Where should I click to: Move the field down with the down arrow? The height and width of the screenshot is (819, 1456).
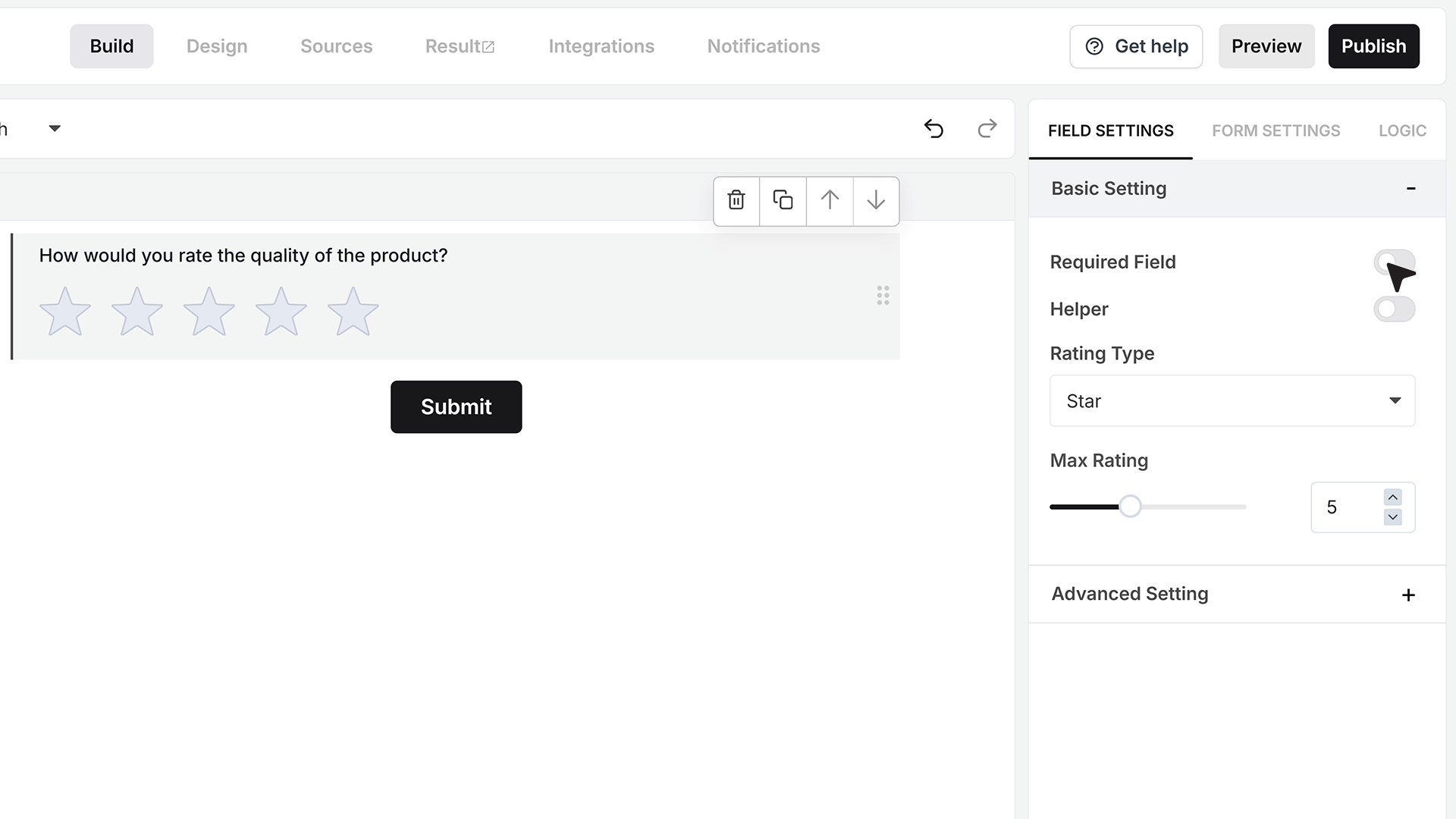tap(876, 201)
